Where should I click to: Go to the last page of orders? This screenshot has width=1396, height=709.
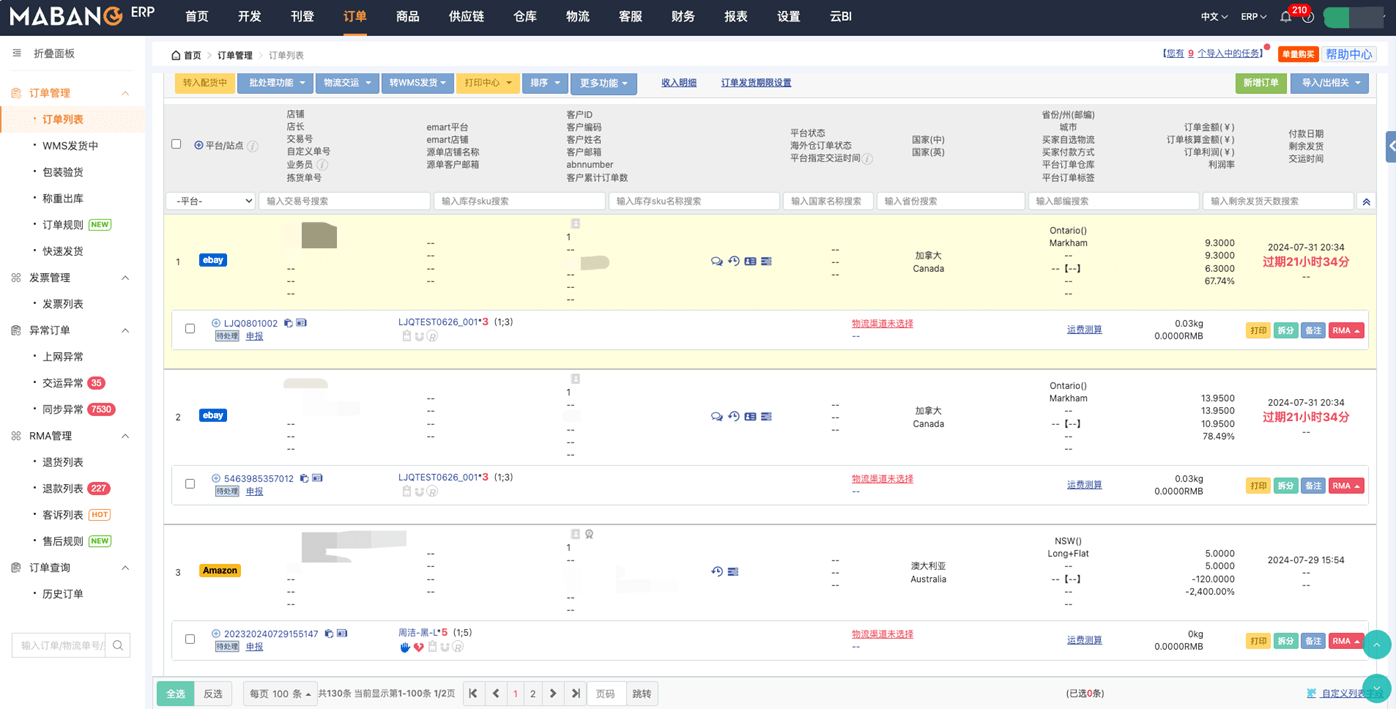point(576,694)
